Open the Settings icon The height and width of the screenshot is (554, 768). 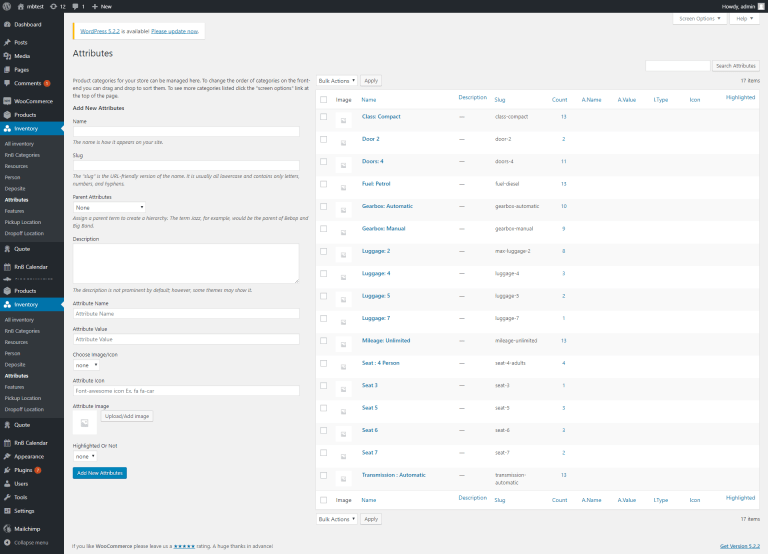(x=7, y=511)
